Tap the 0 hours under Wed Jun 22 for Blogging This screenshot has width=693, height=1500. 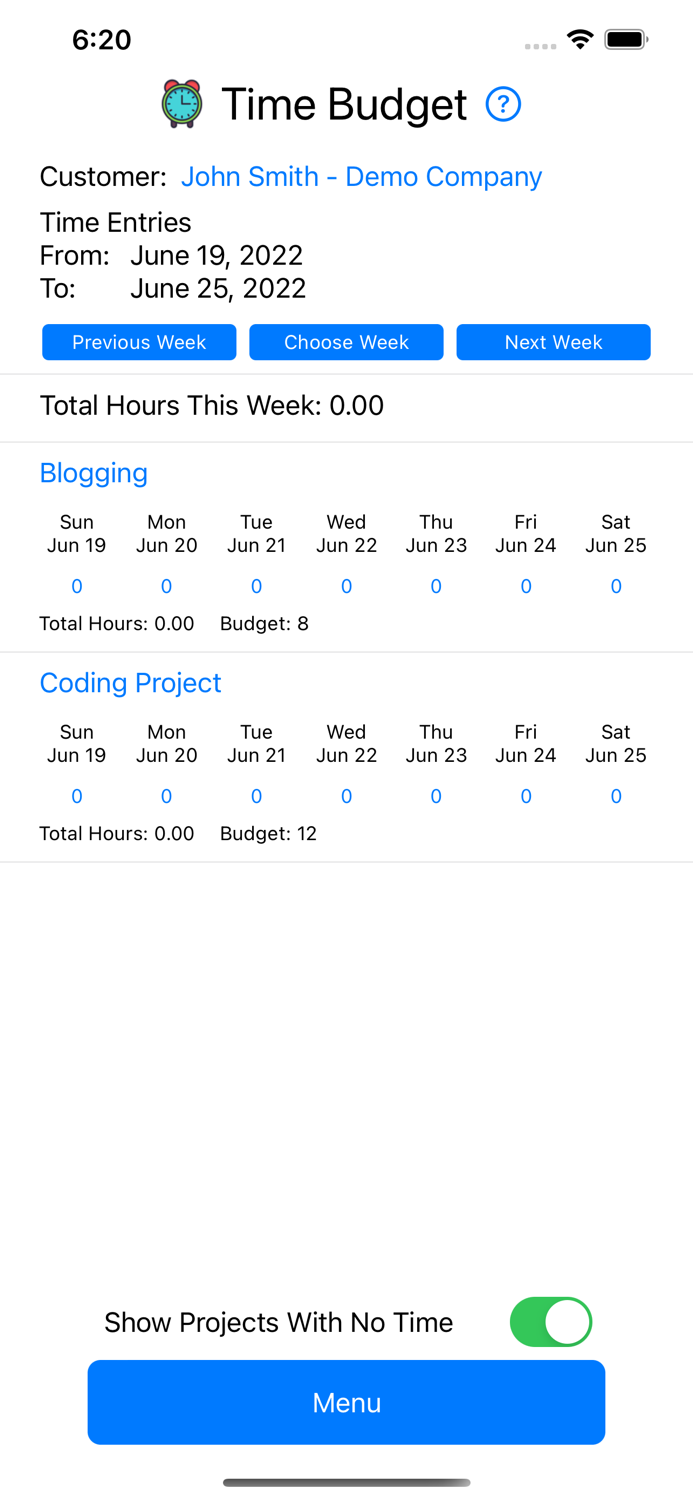point(346,586)
